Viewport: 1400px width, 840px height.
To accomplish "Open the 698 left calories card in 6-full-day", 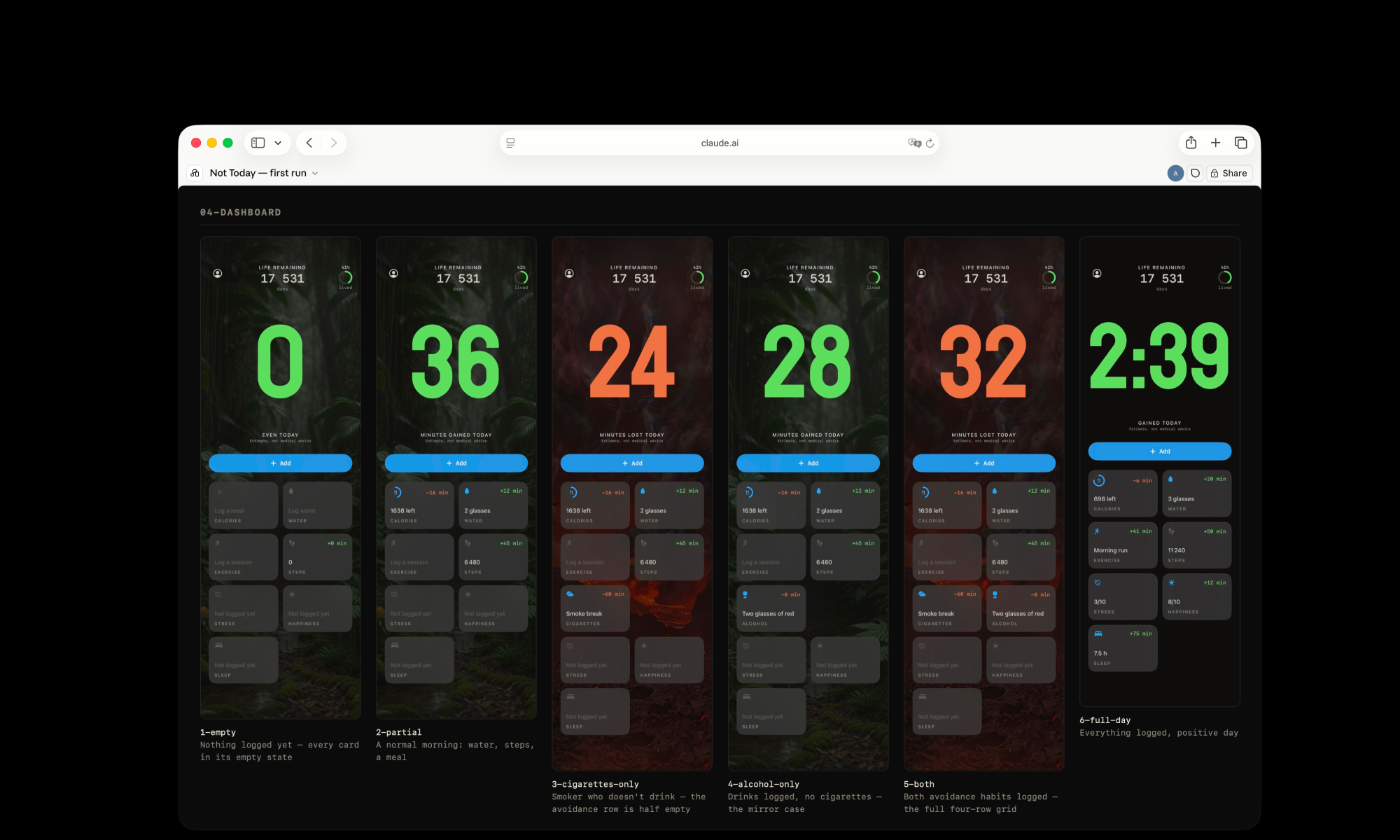I will pos(1123,493).
